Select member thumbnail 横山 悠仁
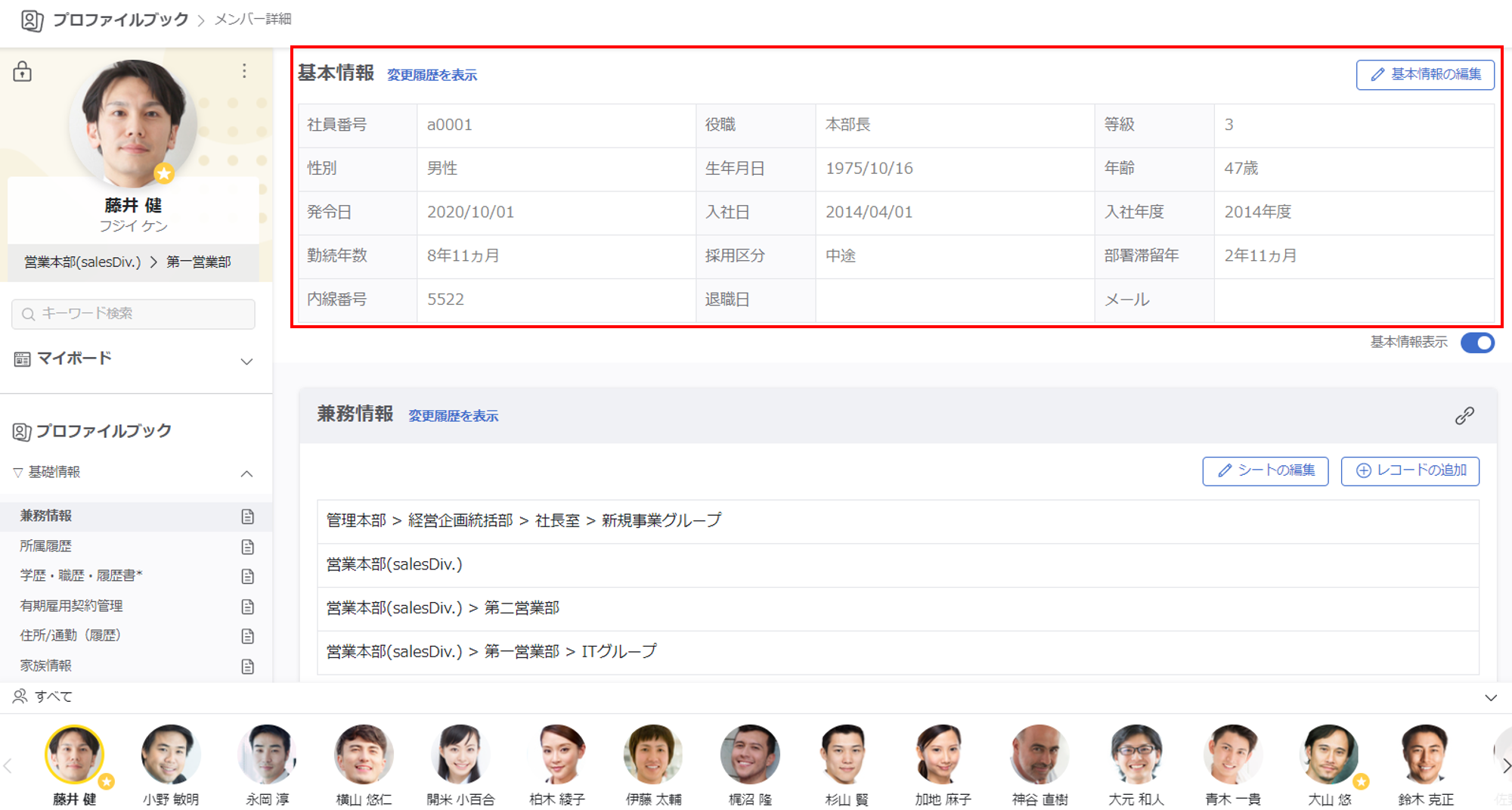 point(364,754)
